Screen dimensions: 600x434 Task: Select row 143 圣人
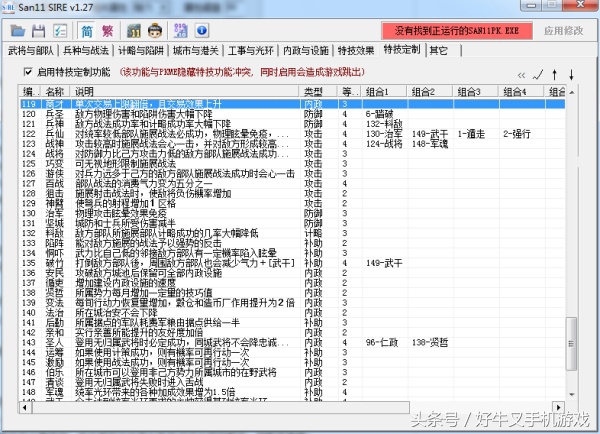tap(292, 343)
